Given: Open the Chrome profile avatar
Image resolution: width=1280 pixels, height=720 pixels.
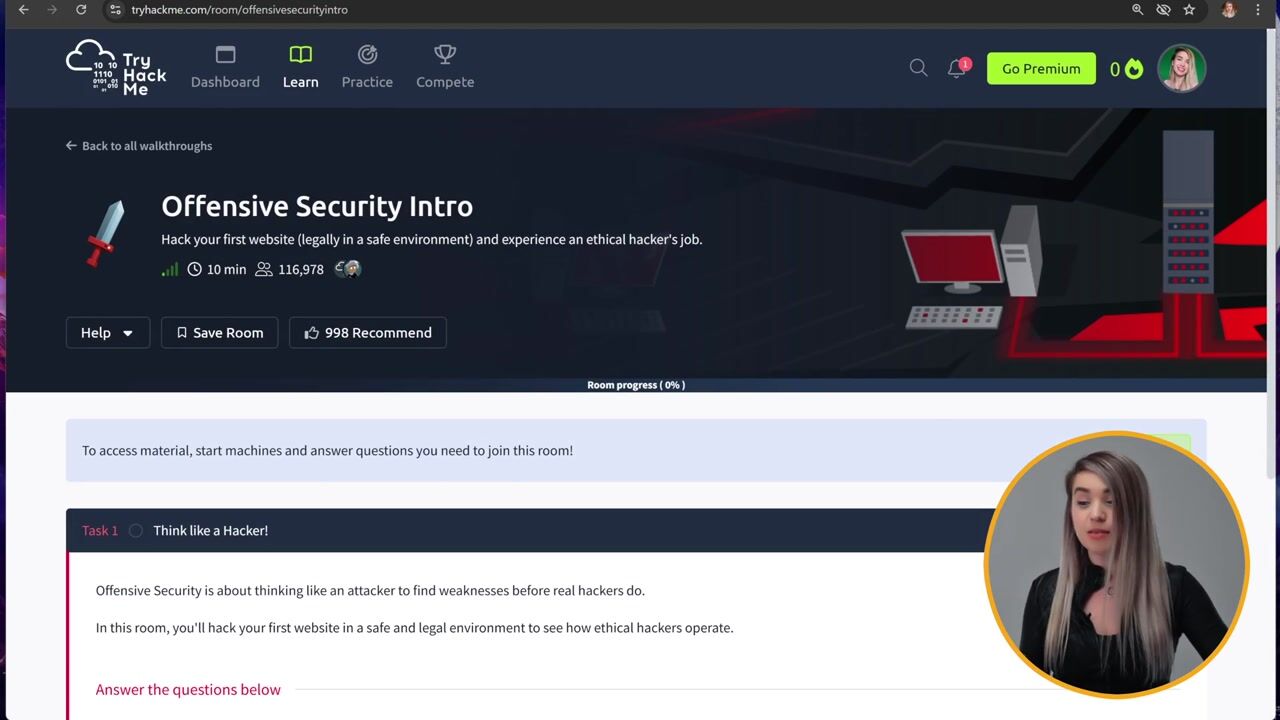Looking at the screenshot, I should (1229, 10).
